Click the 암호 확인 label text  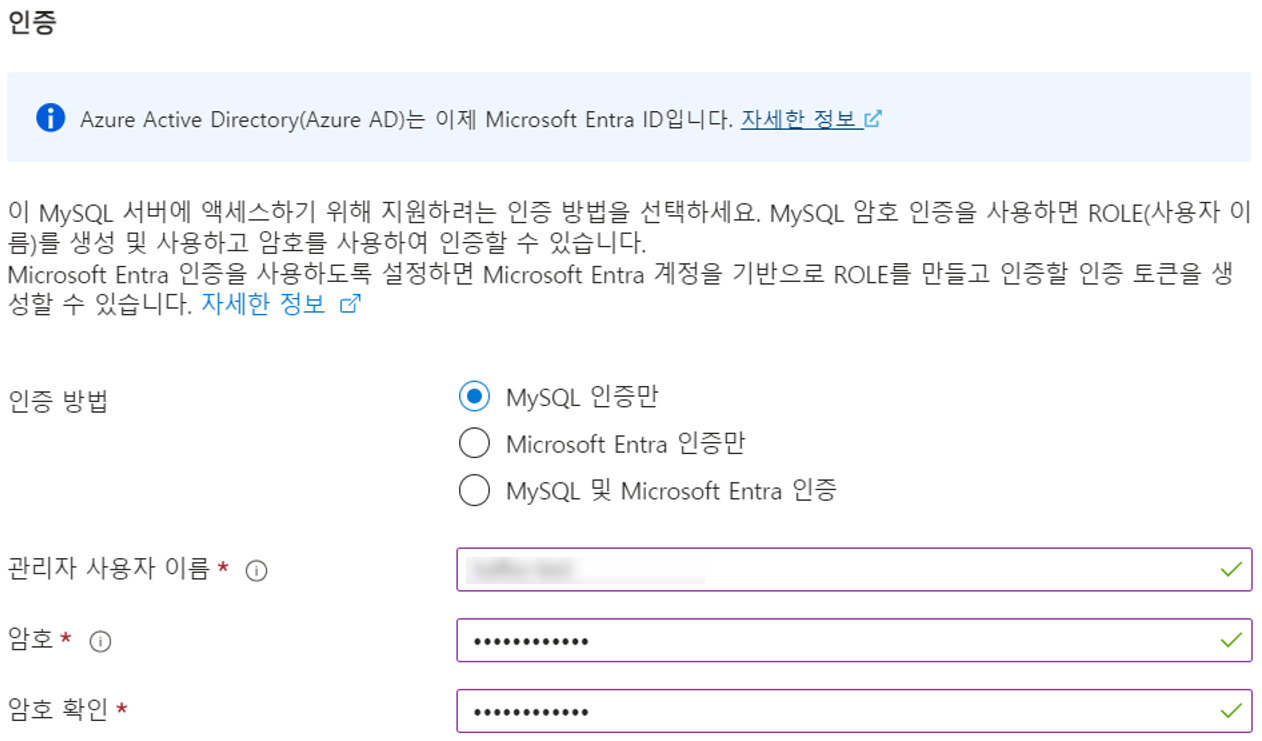pos(57,711)
